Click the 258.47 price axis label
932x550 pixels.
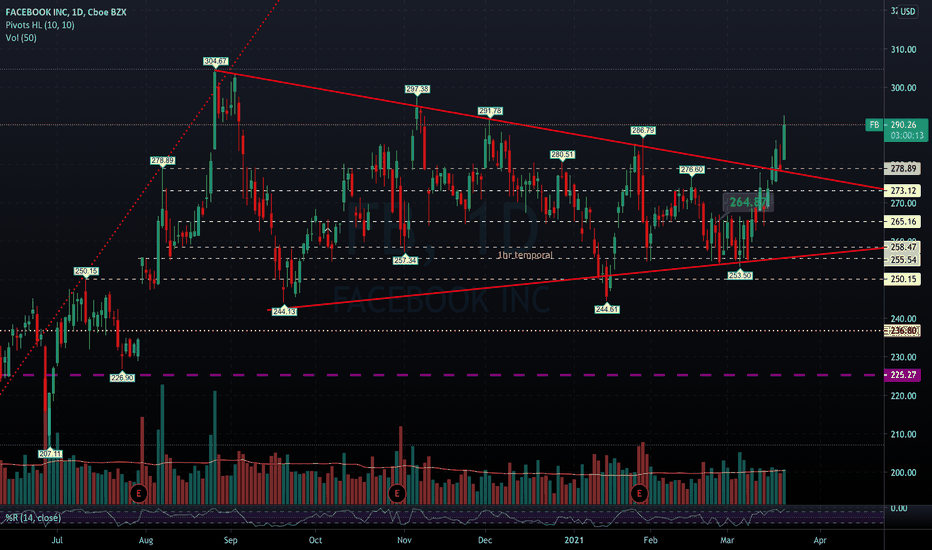pyautogui.click(x=903, y=247)
